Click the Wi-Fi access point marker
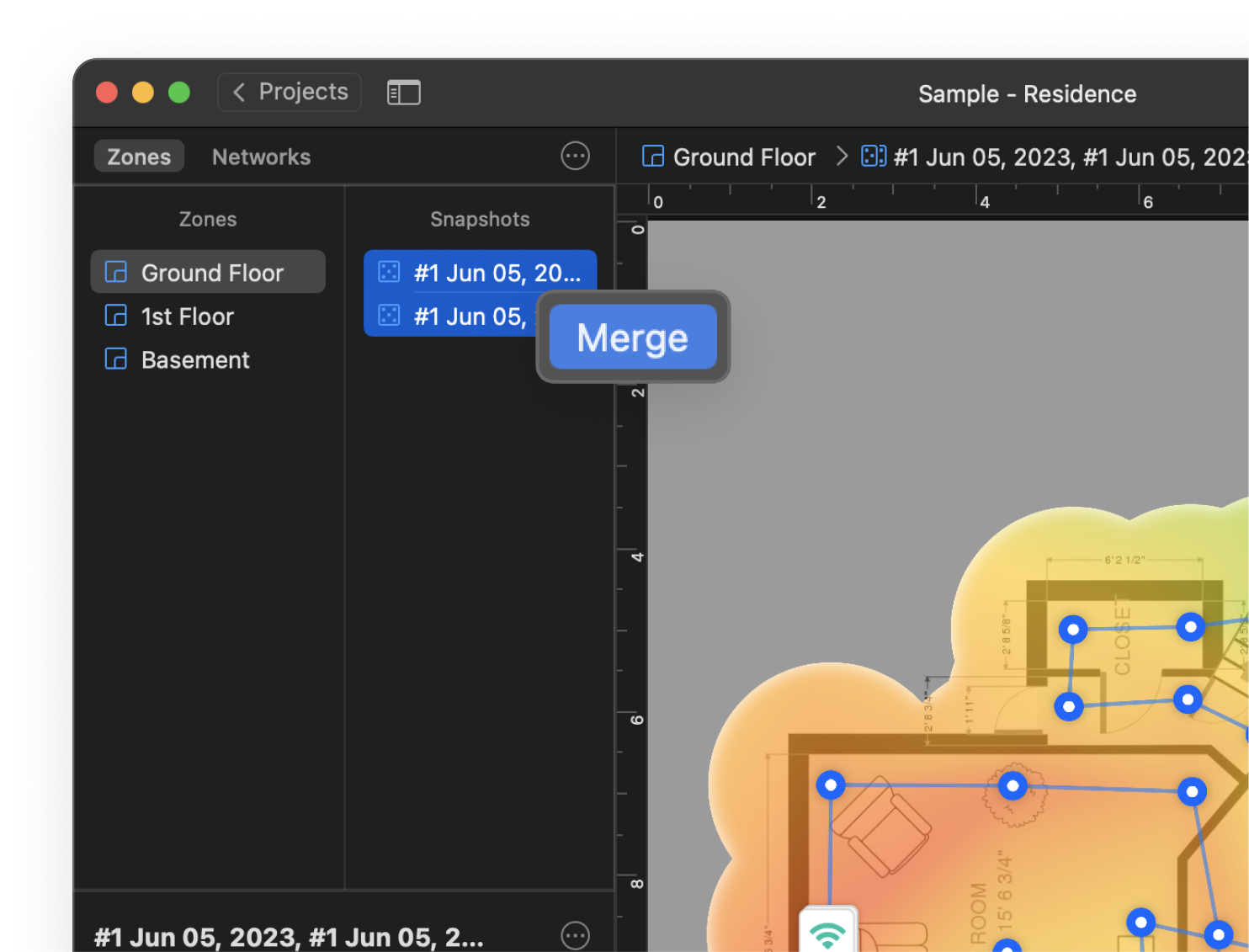Screen dimensions: 1249x952 827,932
